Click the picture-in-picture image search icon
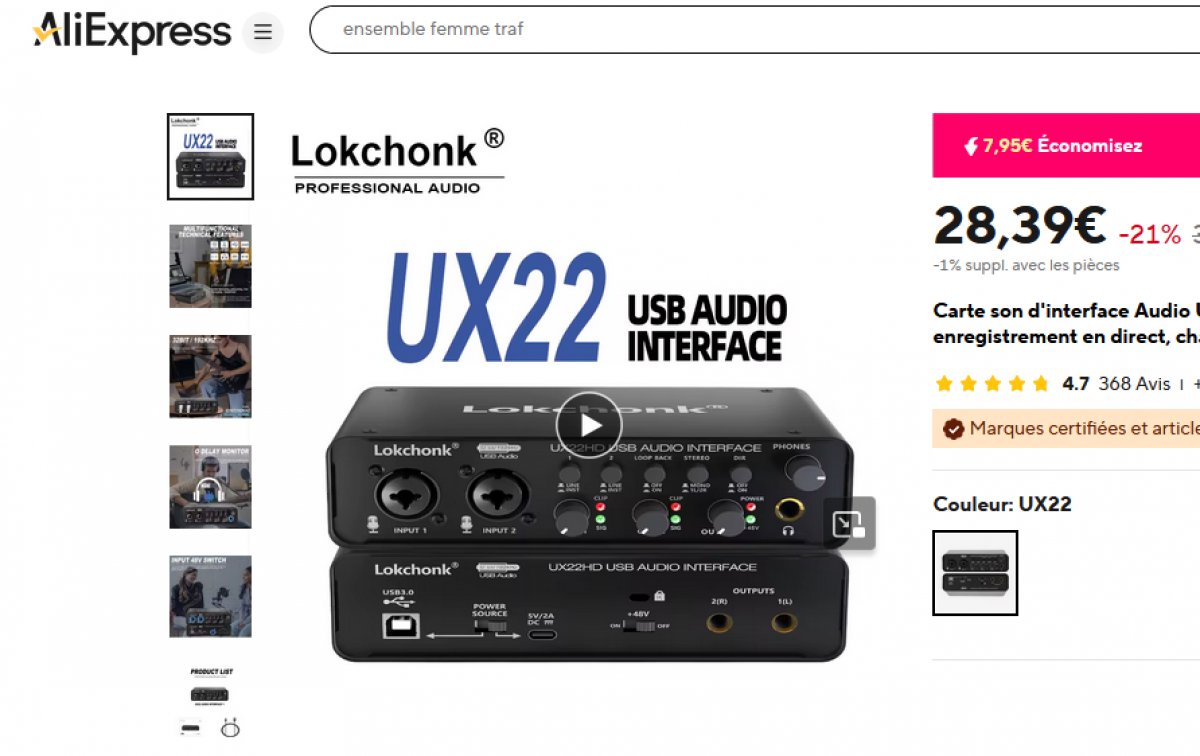The height and width of the screenshot is (756, 1200). [849, 523]
